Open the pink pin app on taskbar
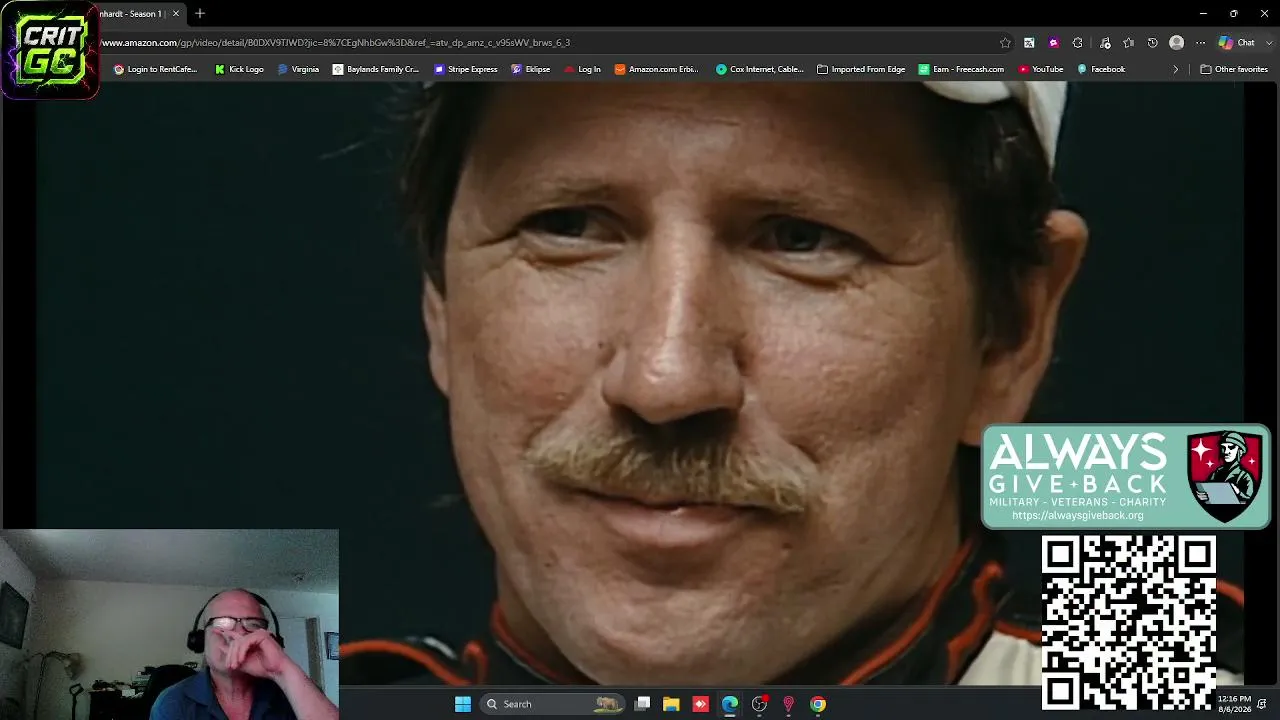 coord(788,704)
